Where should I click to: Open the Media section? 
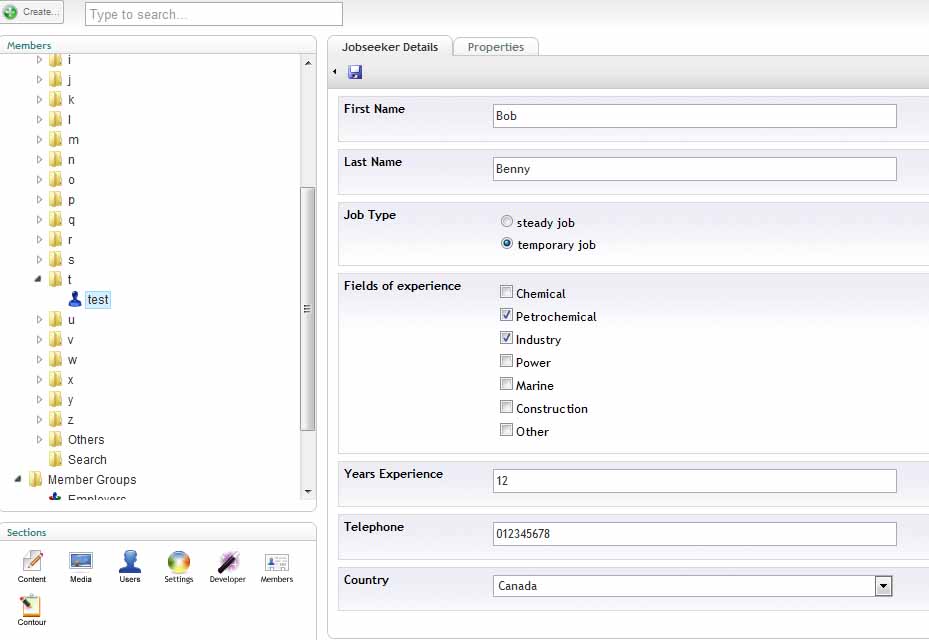[x=81, y=564]
